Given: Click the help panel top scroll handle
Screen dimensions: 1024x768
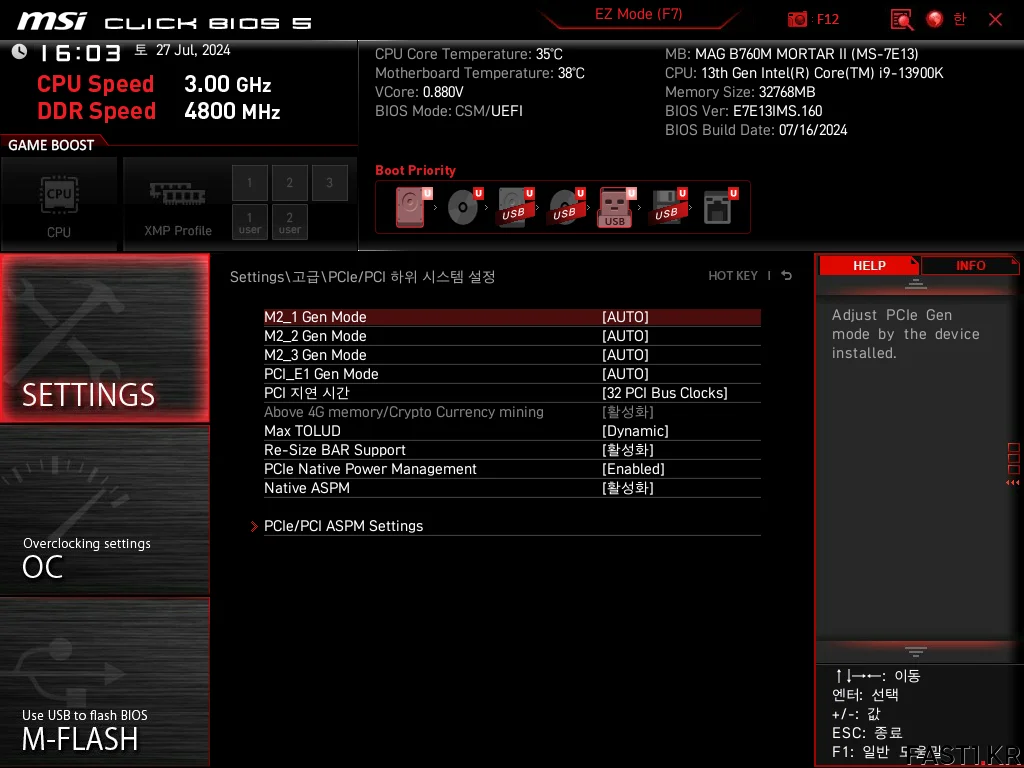Looking at the screenshot, I should click(x=916, y=283).
